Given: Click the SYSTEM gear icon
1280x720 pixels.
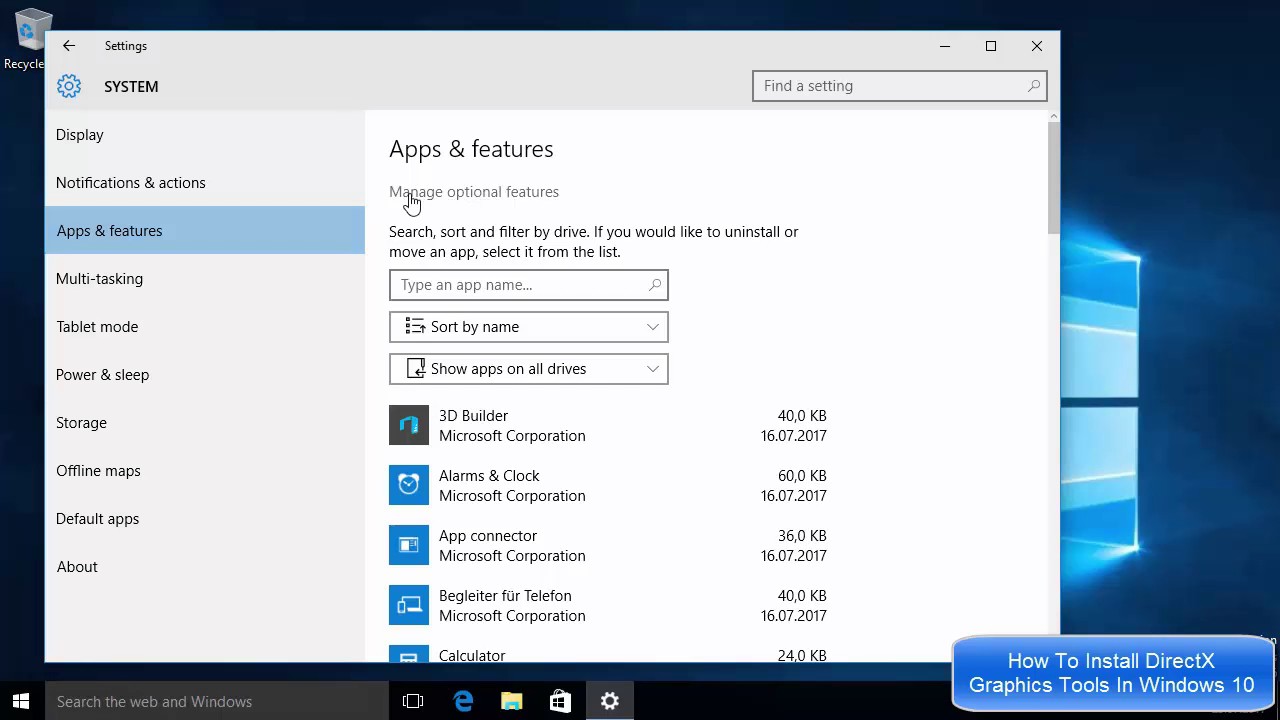Looking at the screenshot, I should pyautogui.click(x=69, y=86).
